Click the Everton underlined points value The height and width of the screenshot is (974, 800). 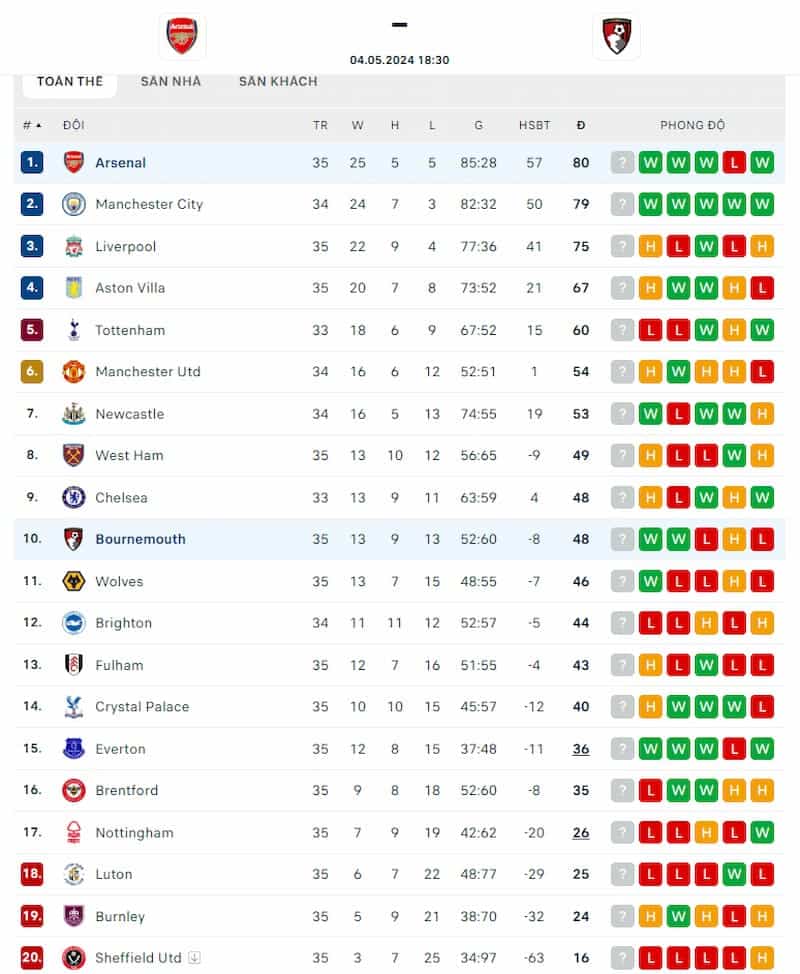581,748
